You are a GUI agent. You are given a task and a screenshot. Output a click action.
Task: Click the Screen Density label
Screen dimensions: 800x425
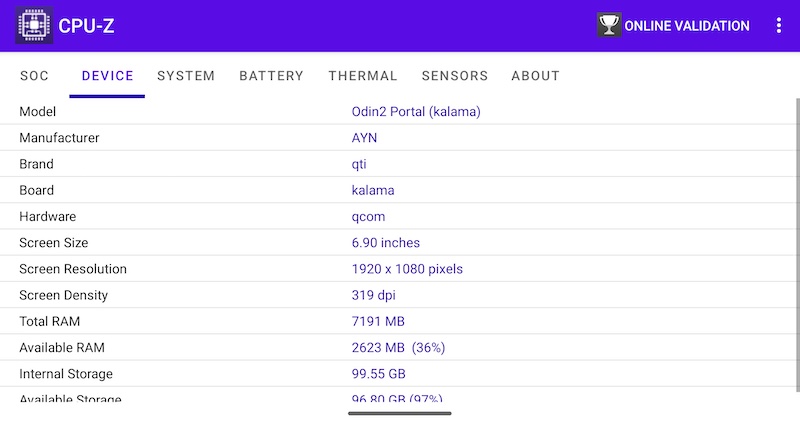(x=63, y=295)
